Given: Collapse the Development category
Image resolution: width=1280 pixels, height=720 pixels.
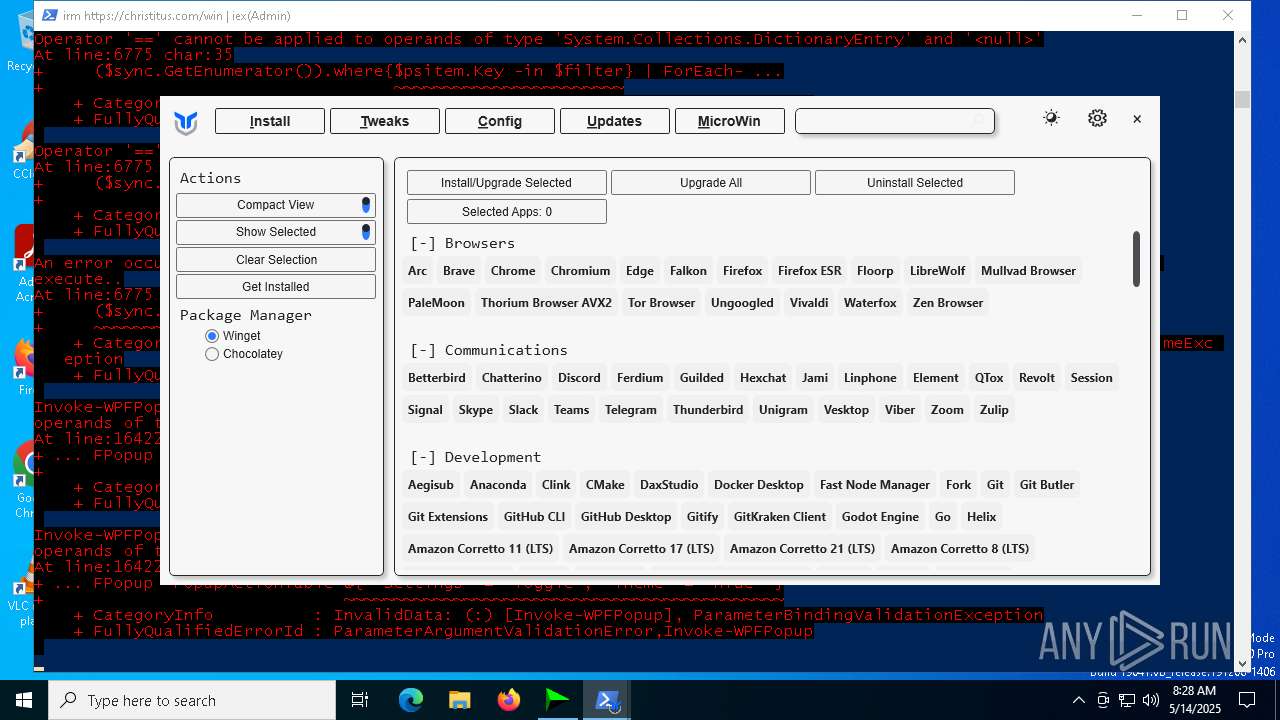Looking at the screenshot, I should pyautogui.click(x=475, y=457).
